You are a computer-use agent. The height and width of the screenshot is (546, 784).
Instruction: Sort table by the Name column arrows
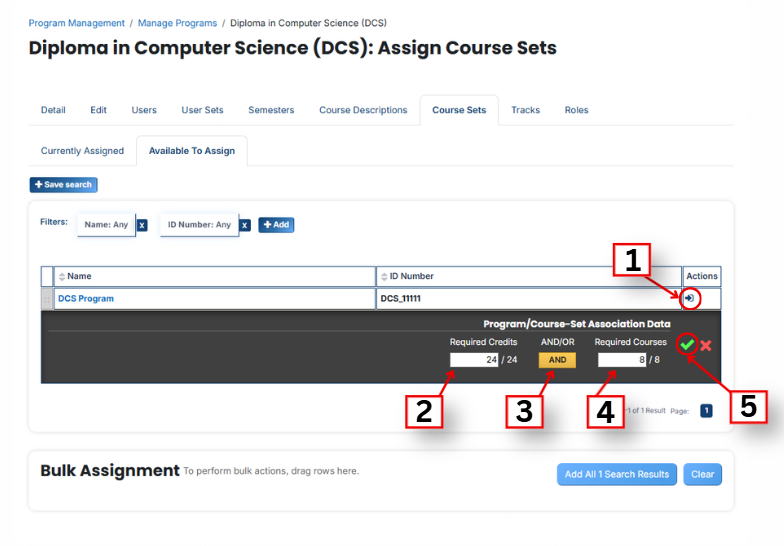pyautogui.click(x=62, y=276)
